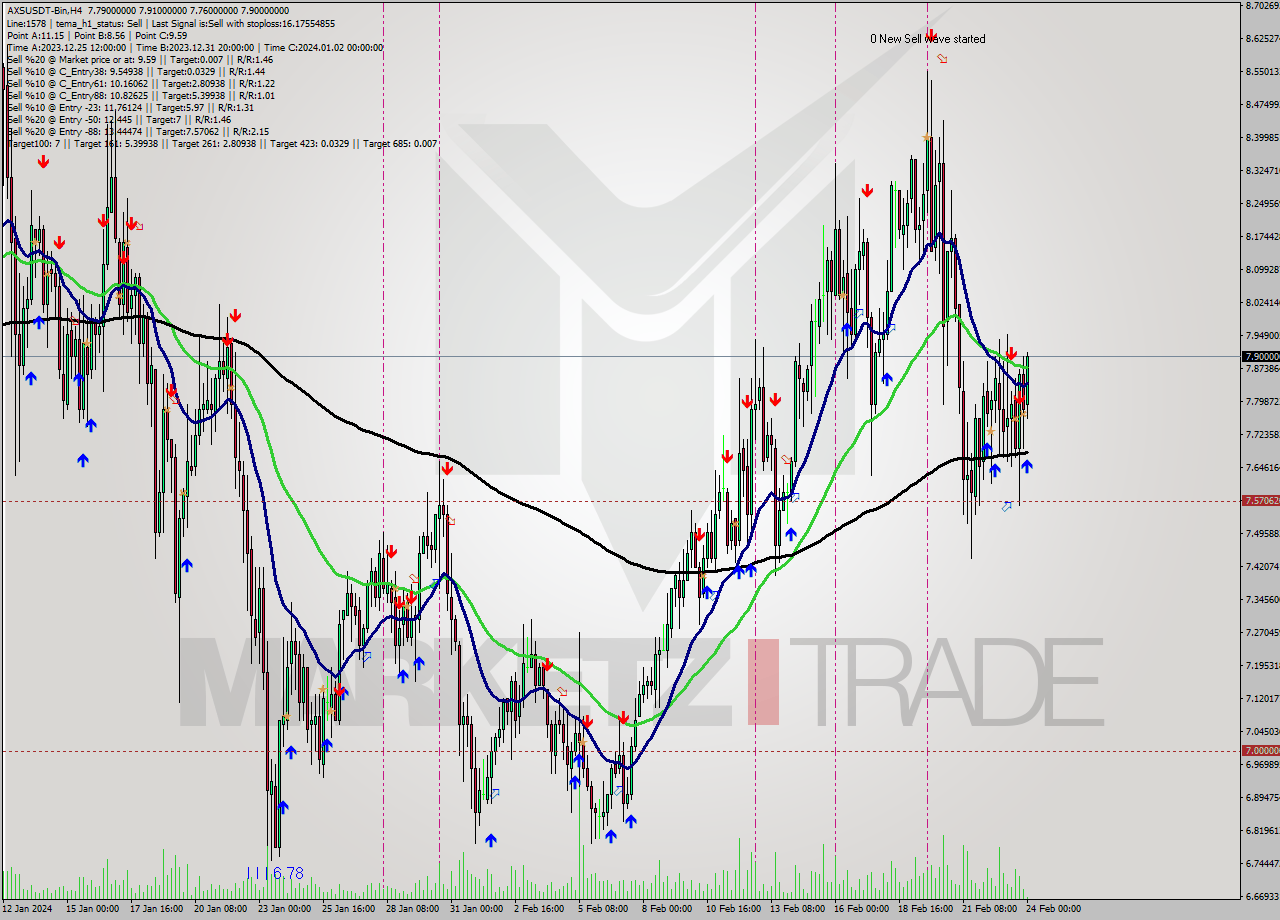The height and width of the screenshot is (920, 1280).
Task: Click the 7.6461 price axis label
Action: coord(1263,468)
